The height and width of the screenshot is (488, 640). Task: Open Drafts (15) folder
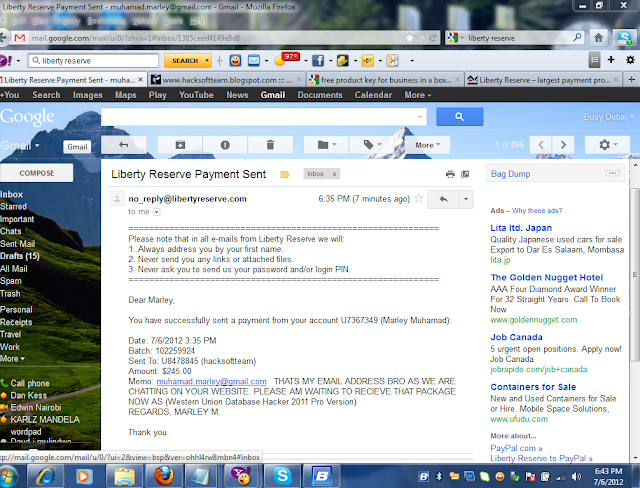(20, 256)
